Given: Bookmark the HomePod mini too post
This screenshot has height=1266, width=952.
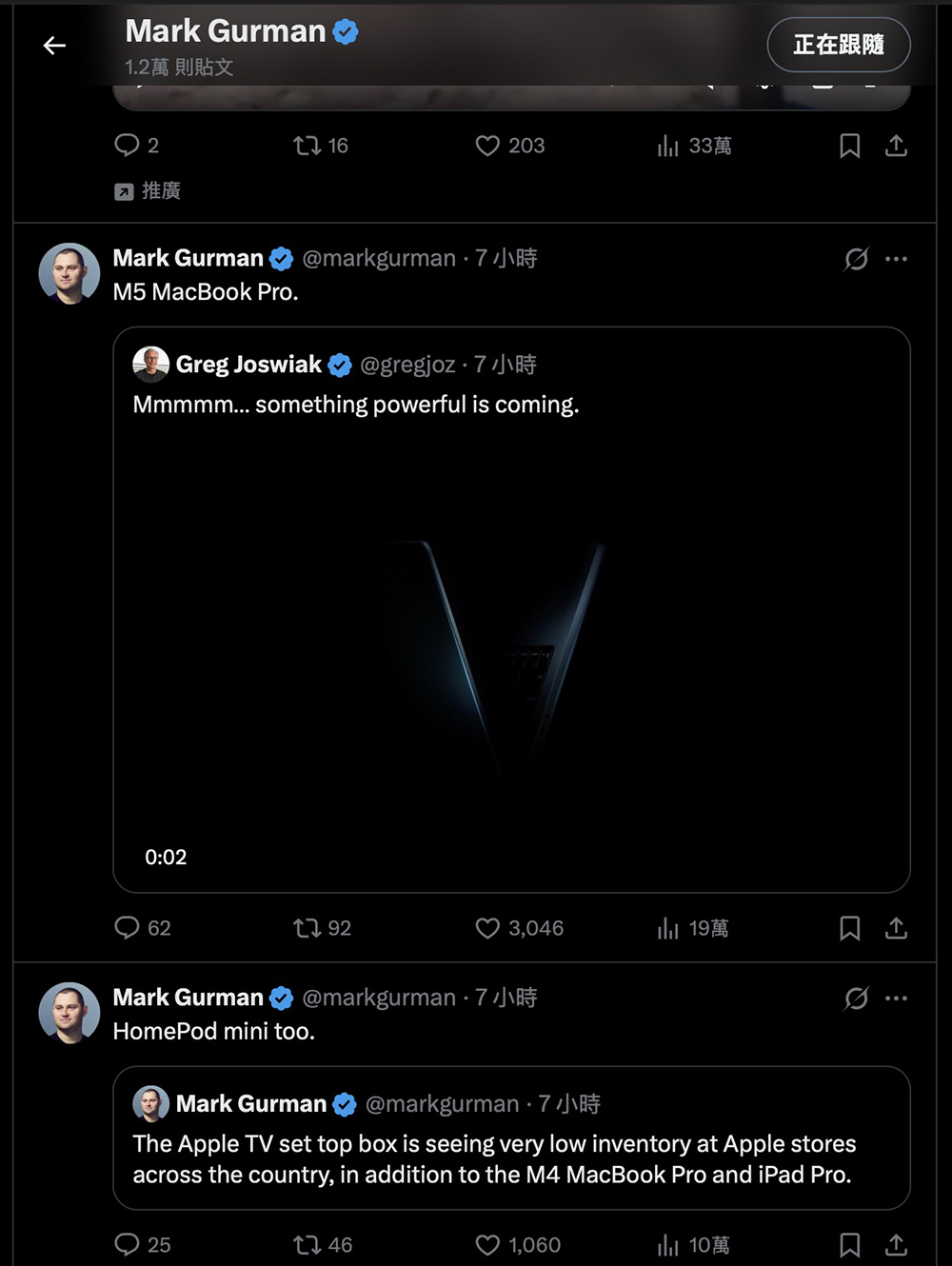Looking at the screenshot, I should (849, 1245).
